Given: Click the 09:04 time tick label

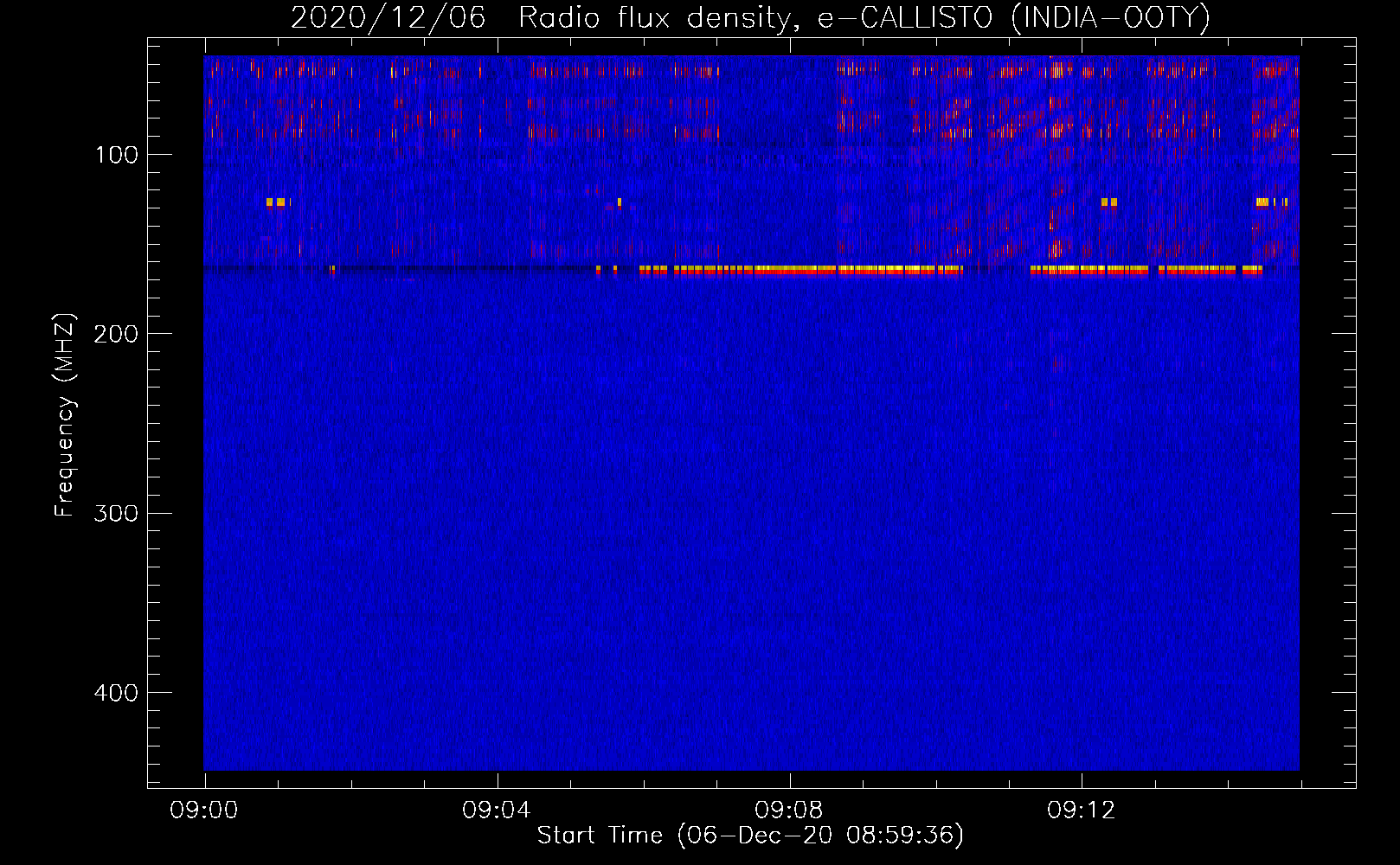Looking at the screenshot, I should click(x=497, y=811).
